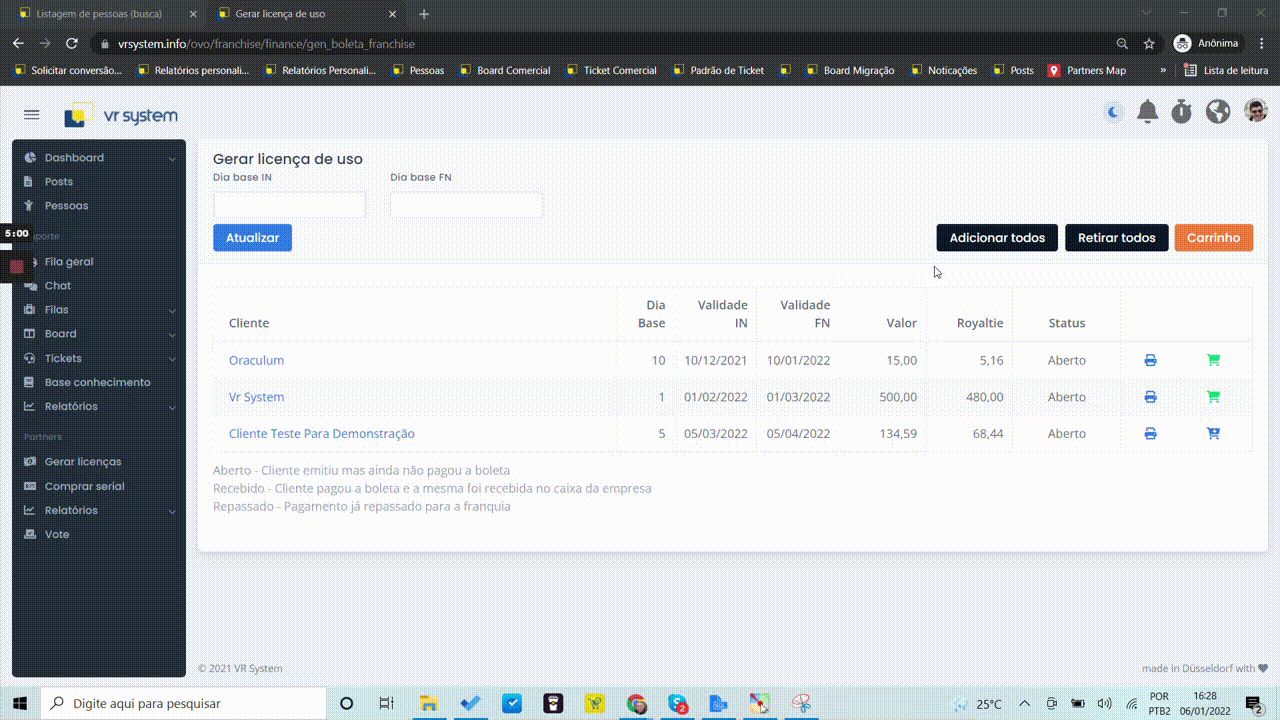Viewport: 1280px width, 720px height.
Task: Switch to Listagem de pessoas browser tab
Action: (105, 14)
